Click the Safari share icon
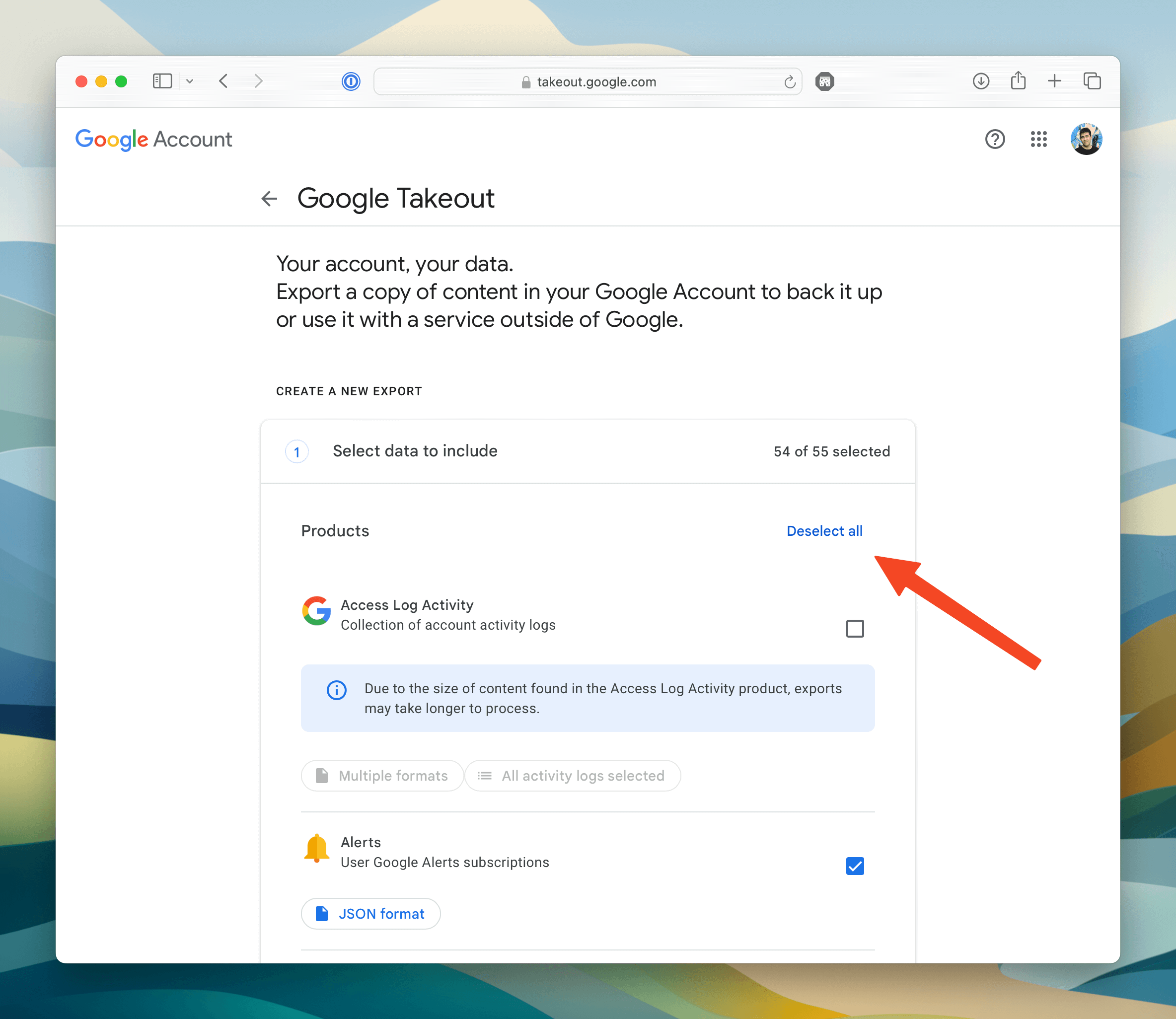The image size is (1176, 1019). pyautogui.click(x=1018, y=81)
